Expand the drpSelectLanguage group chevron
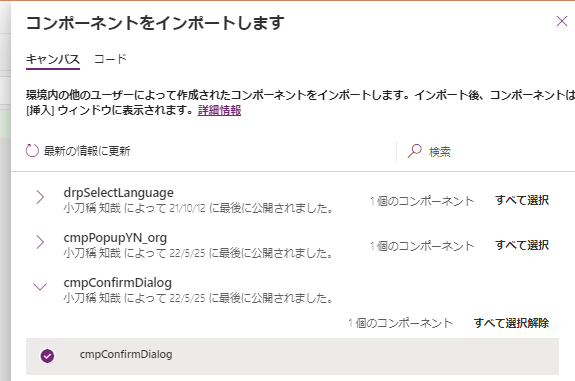The image size is (575, 381). tap(40, 197)
